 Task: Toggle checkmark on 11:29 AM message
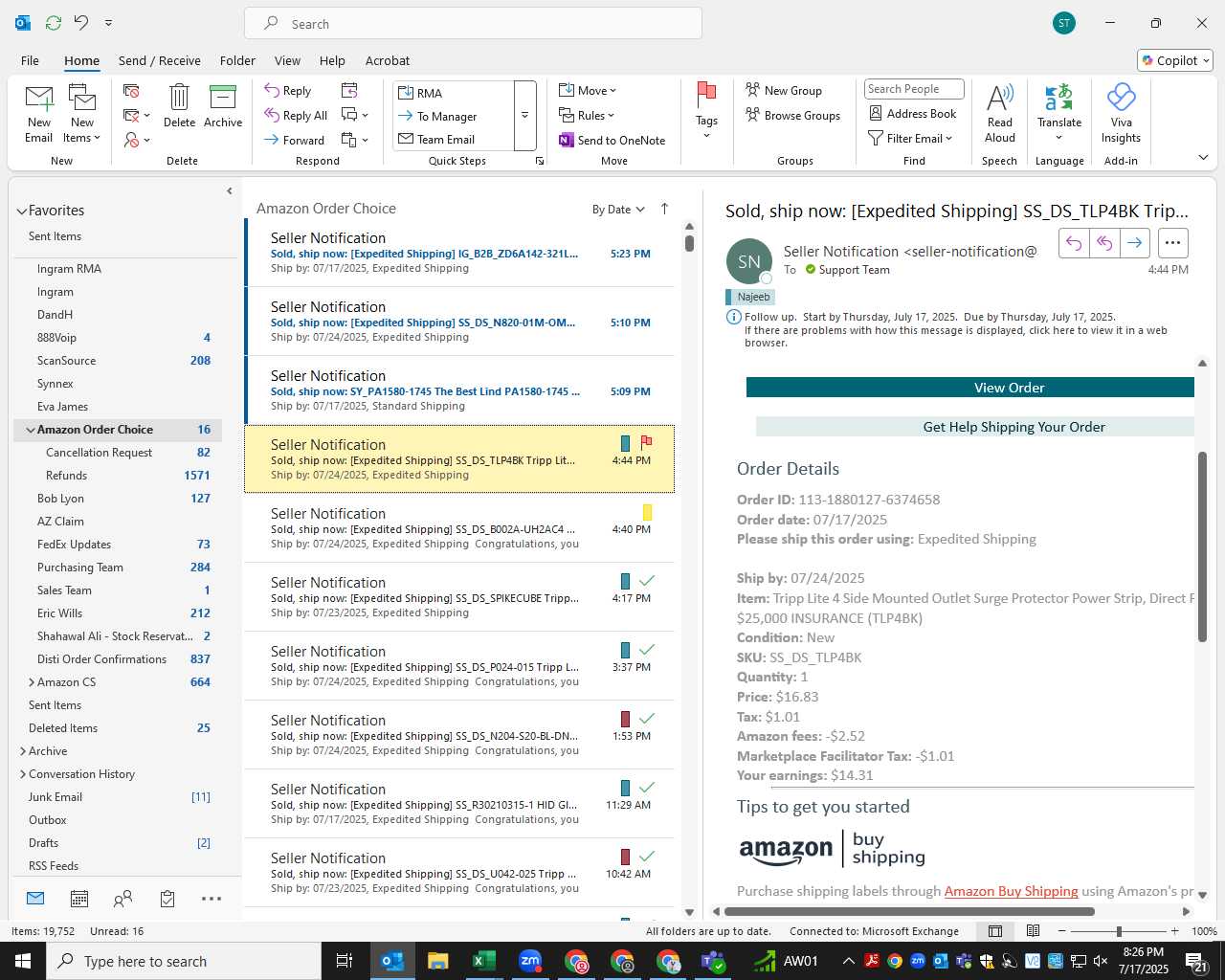tap(647, 787)
